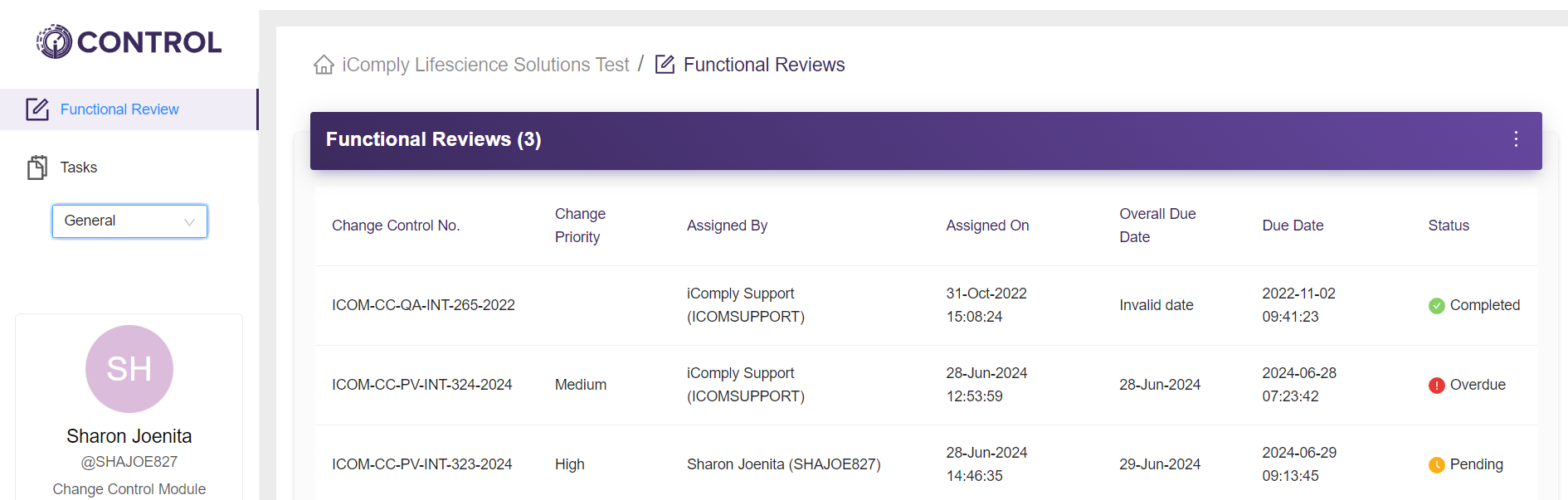The image size is (1568, 500).
Task: Open record ICOM-CC-QA-INT-265-2022
Action: [423, 305]
